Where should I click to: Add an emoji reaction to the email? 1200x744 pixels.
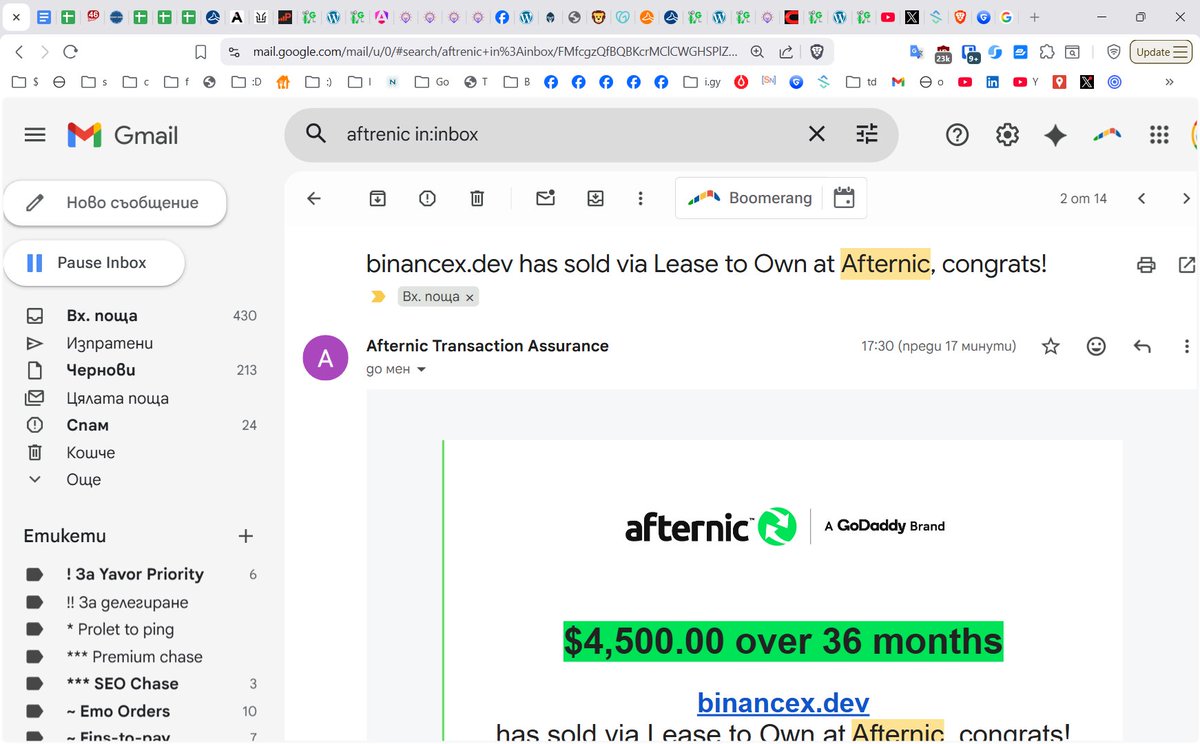1096,345
